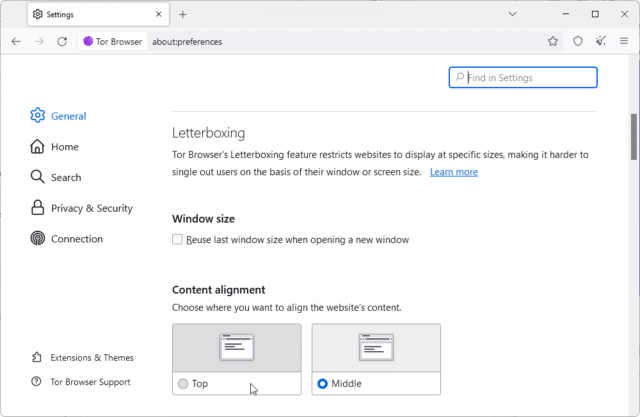Open Extensions & Themes
The width and height of the screenshot is (640, 417).
click(82, 357)
